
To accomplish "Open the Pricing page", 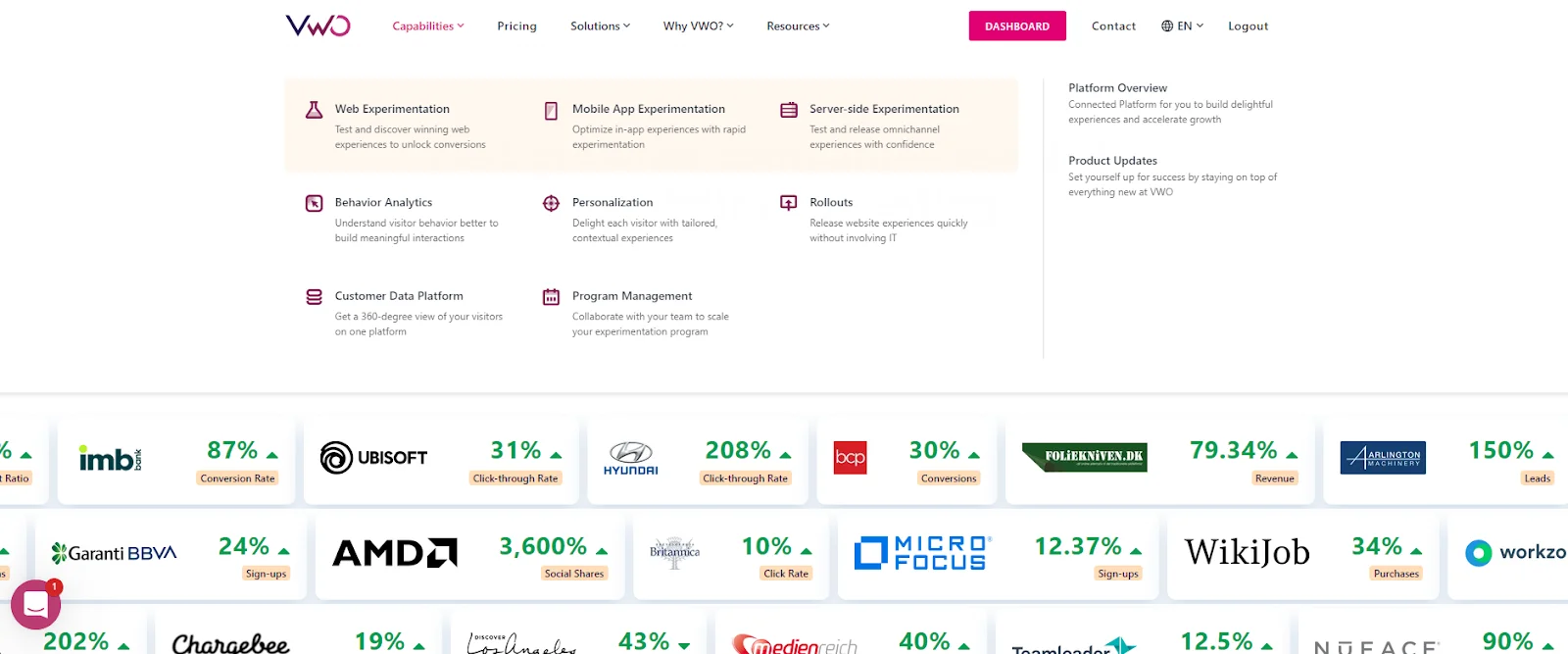I will tap(516, 26).
